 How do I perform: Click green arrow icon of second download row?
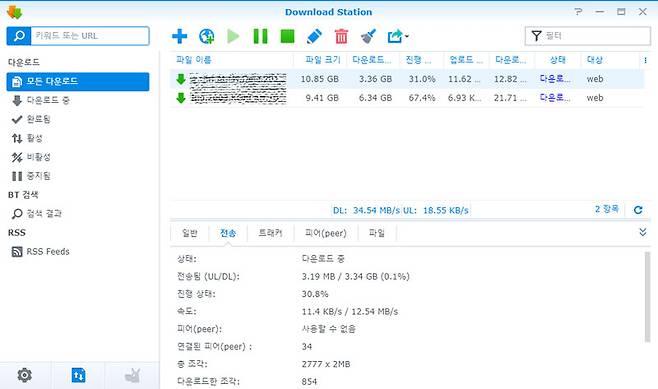pos(180,98)
